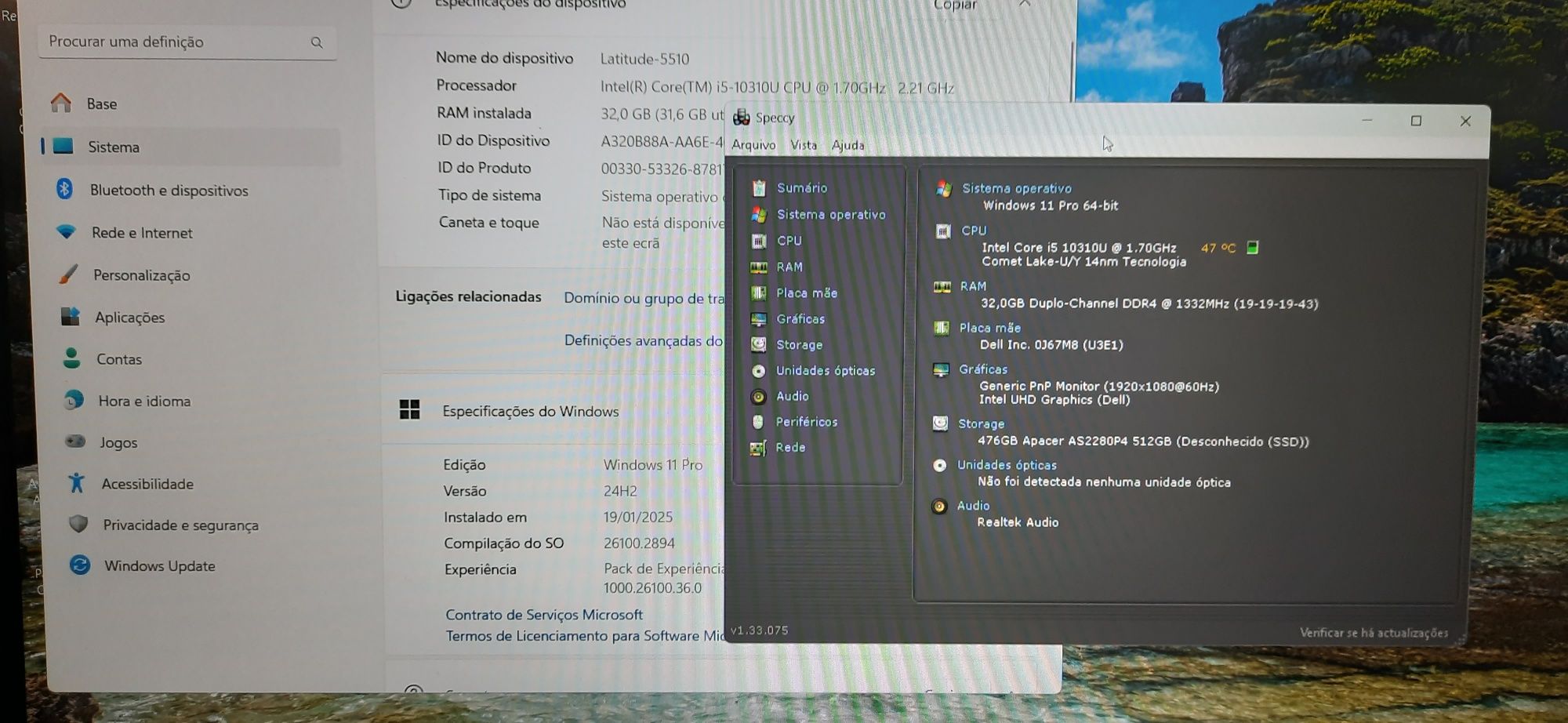1568x723 pixels.
Task: Click the Sistema operativo heading in Speccy summary
Action: tap(1017, 189)
